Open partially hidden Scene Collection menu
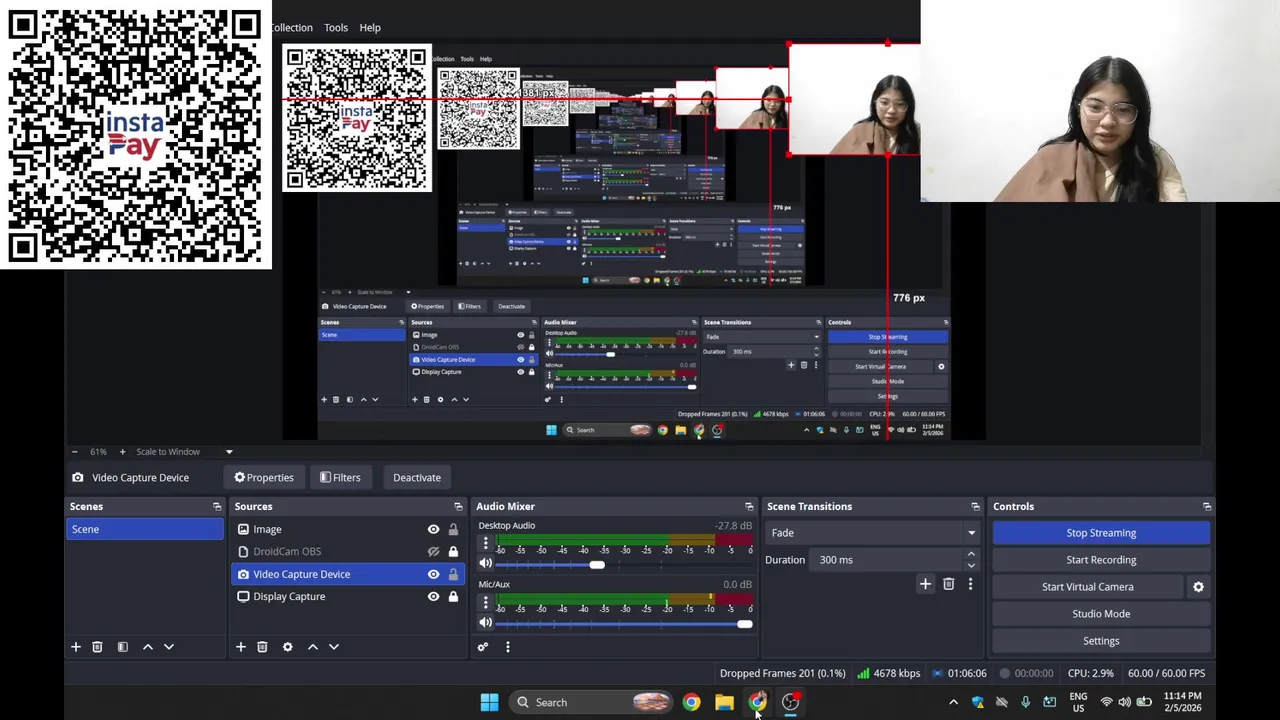Image resolution: width=1280 pixels, height=720 pixels. 292,27
